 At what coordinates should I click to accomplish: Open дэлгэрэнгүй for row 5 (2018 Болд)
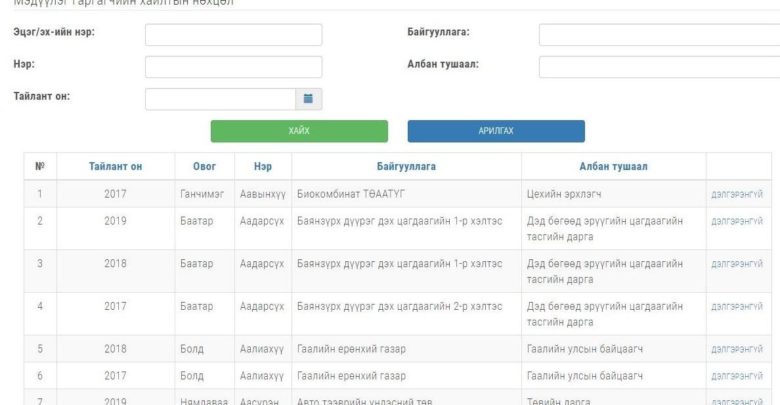coord(738,349)
